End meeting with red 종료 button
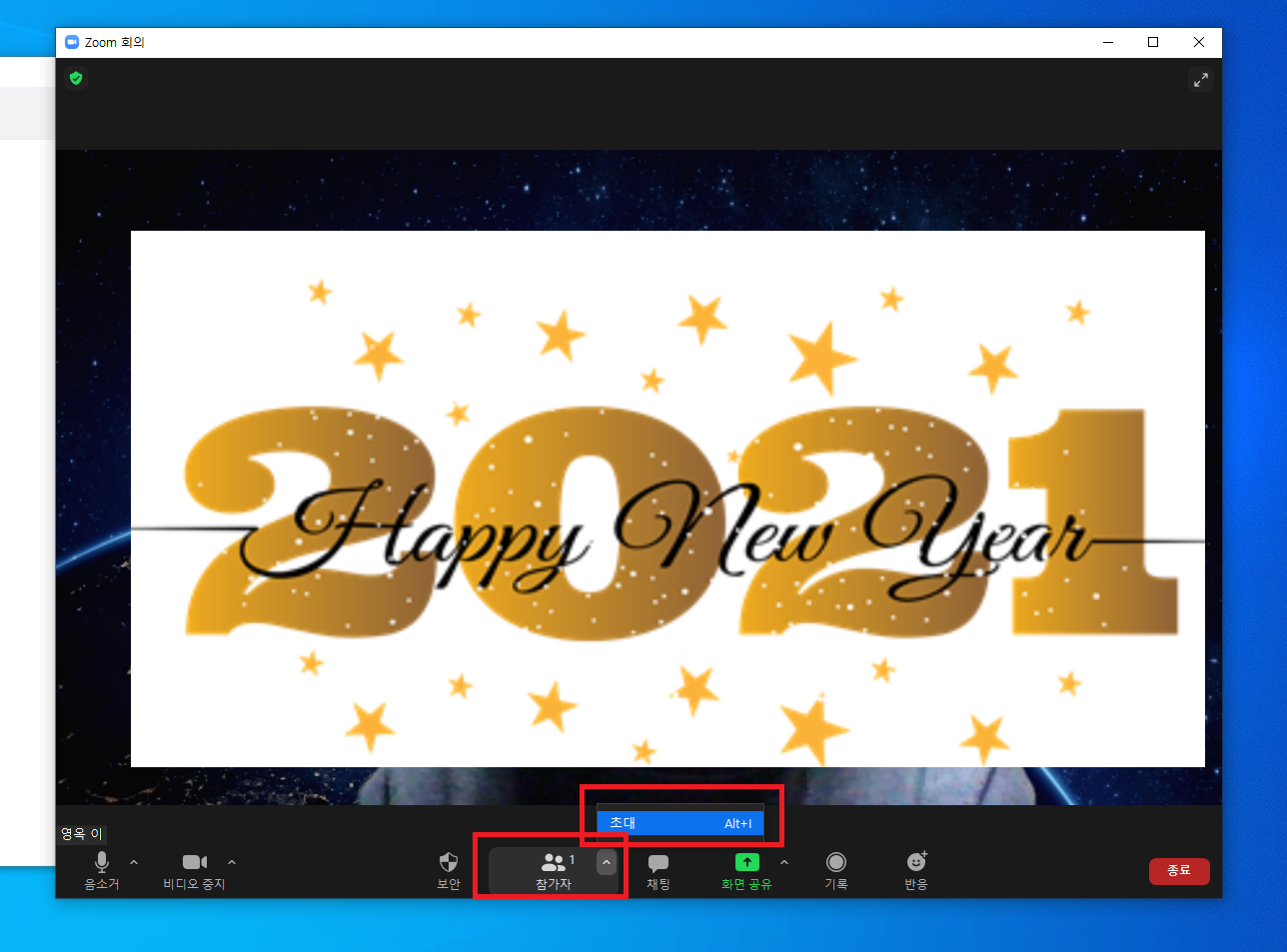Screen dimensions: 1287x952 [x=1179, y=871]
